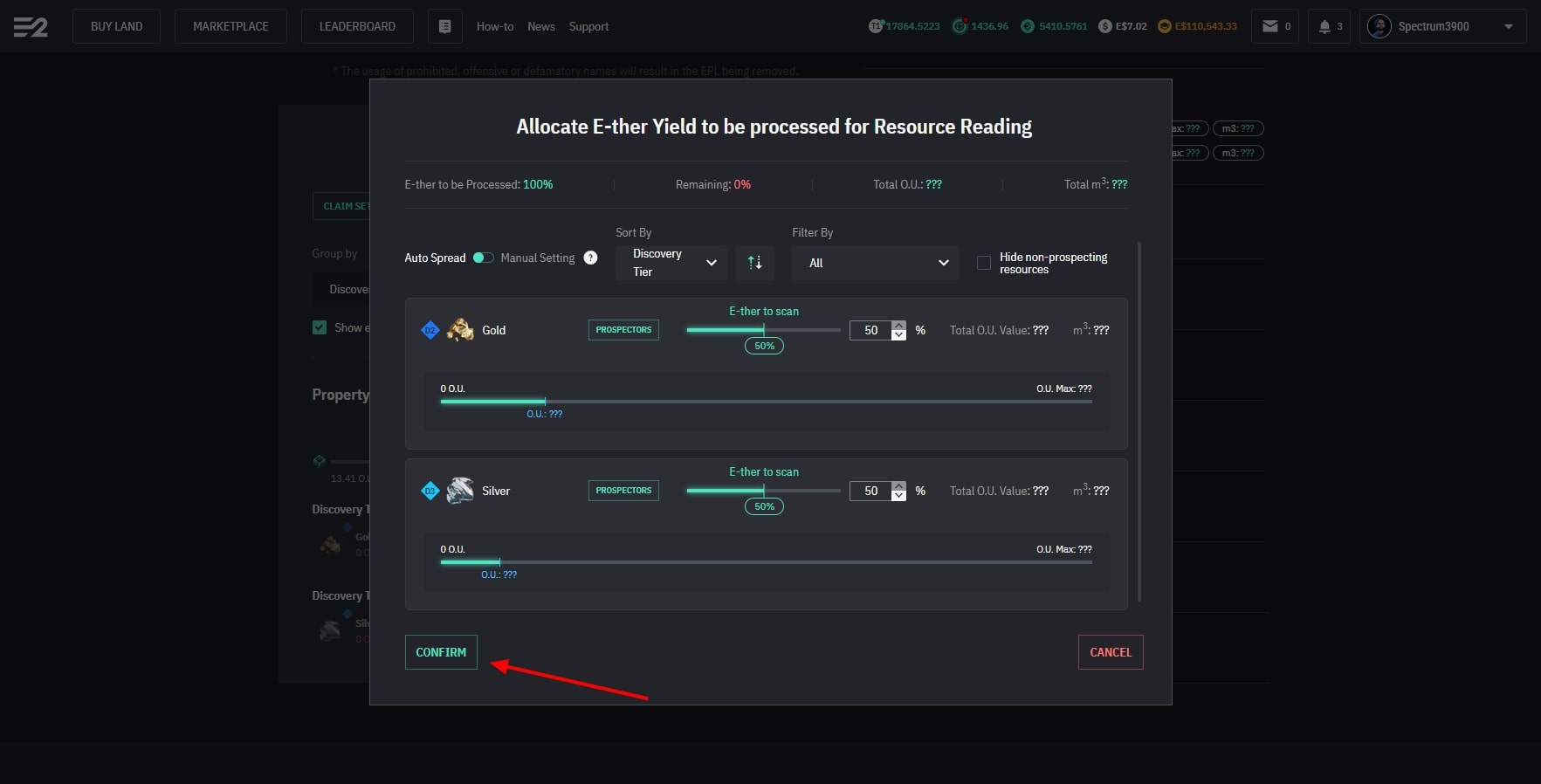Go to the Marketplace tab
Screen dimensions: 1541x784
point(230,26)
